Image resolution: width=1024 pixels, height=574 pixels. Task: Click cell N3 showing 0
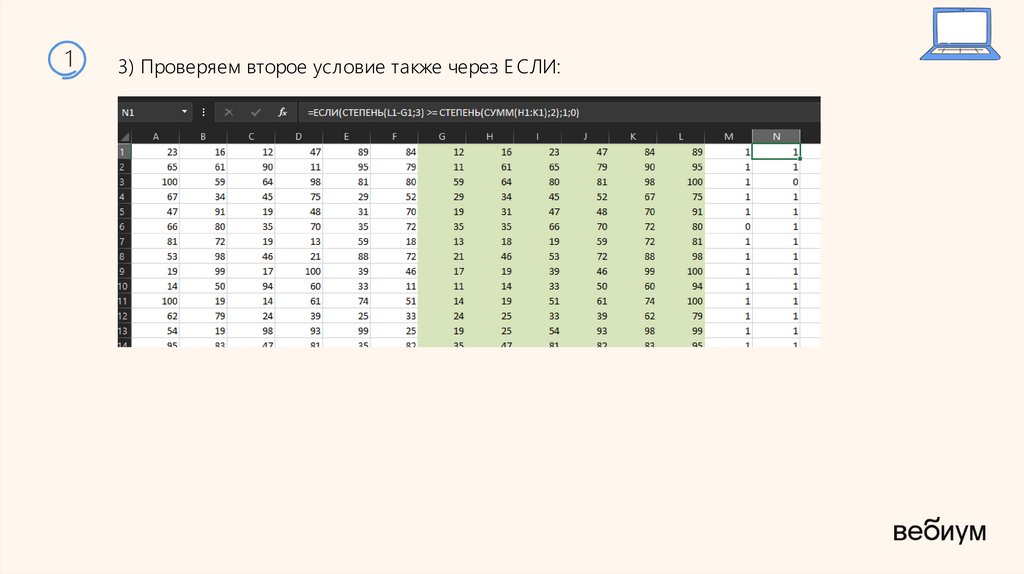pyautogui.click(x=776, y=182)
